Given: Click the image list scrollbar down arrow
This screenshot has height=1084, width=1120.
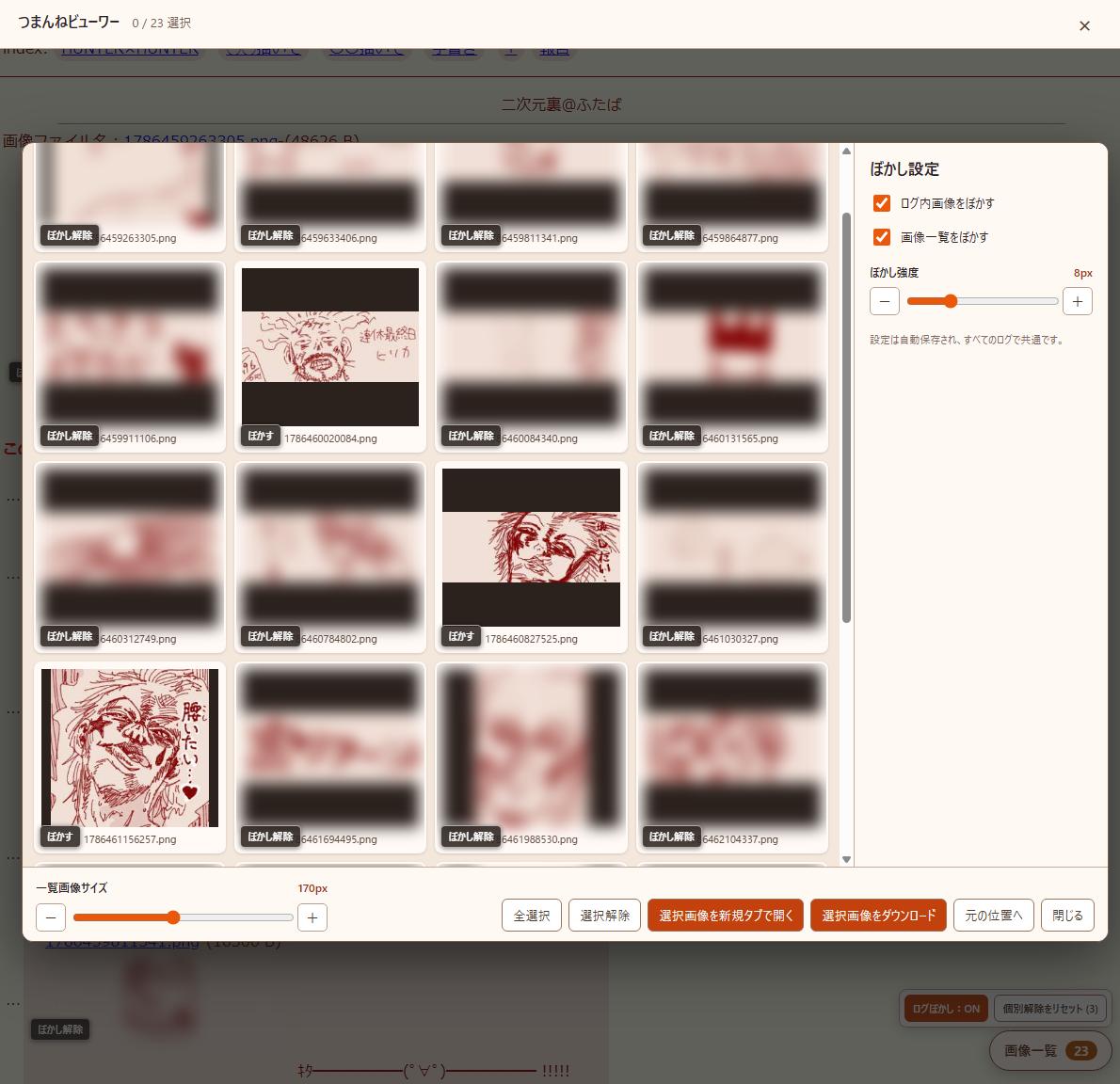Looking at the screenshot, I should pyautogui.click(x=846, y=860).
